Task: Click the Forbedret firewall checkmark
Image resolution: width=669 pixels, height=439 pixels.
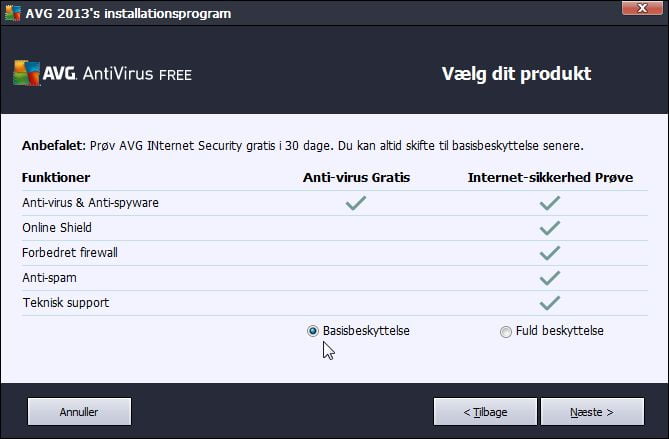Action: pyautogui.click(x=550, y=253)
